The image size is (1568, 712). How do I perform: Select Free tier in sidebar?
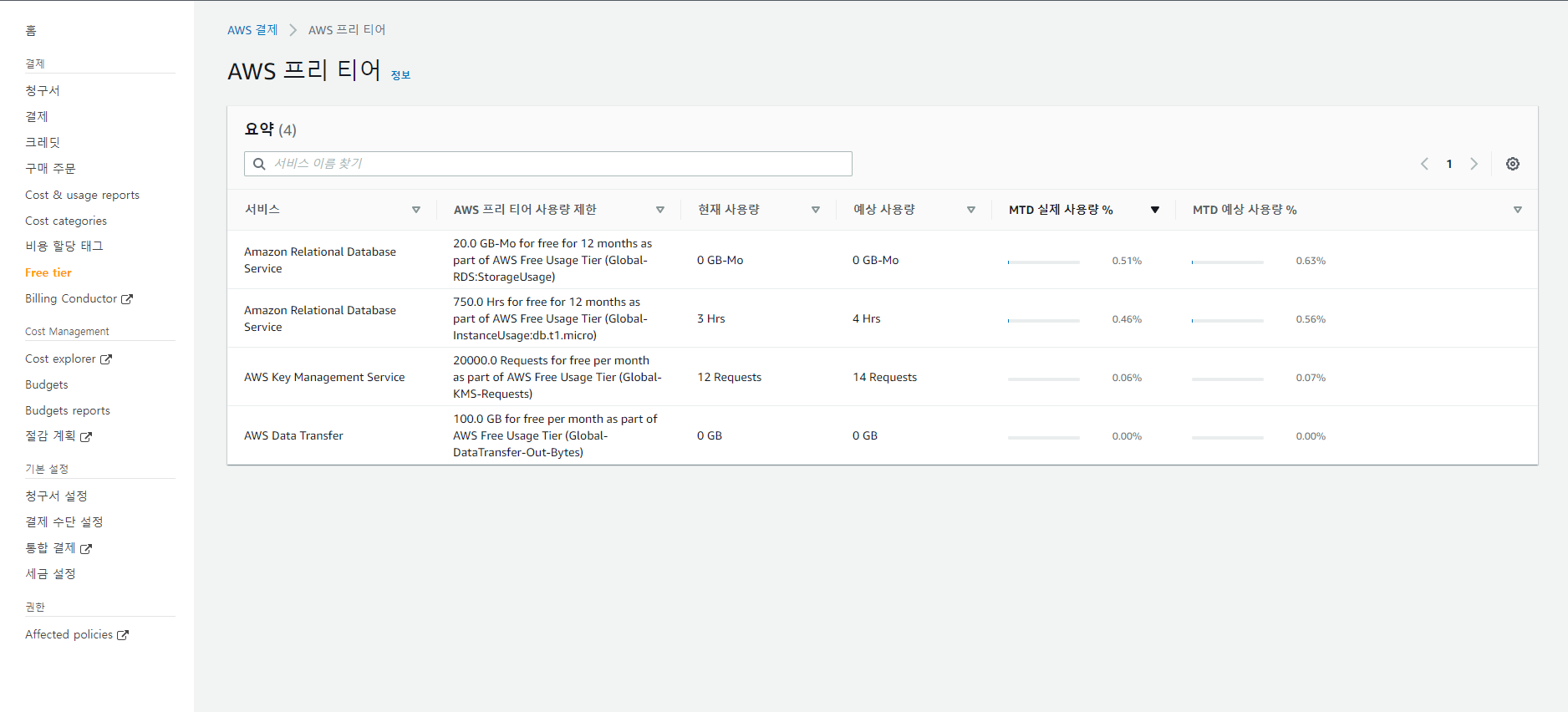pyautogui.click(x=48, y=272)
